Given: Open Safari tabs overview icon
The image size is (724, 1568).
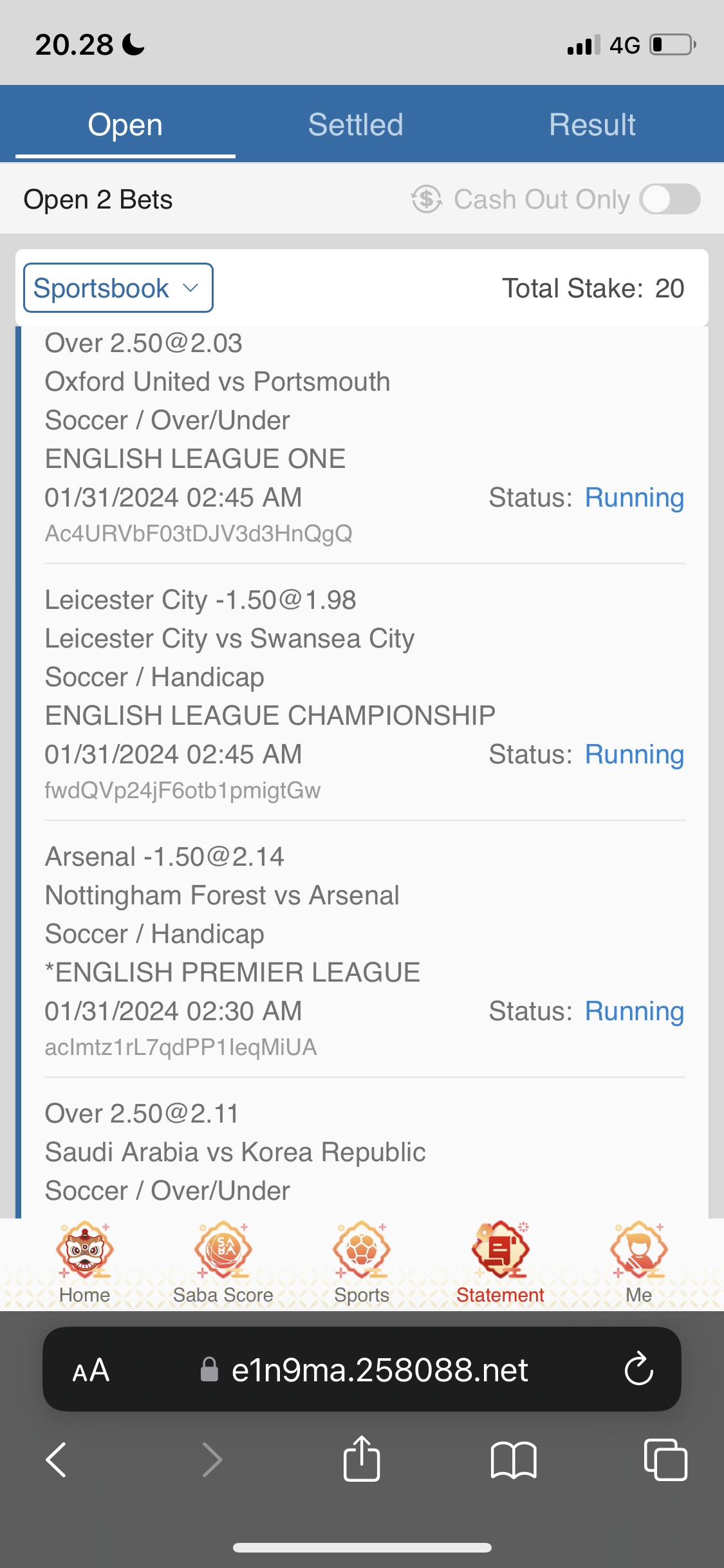Looking at the screenshot, I should pos(665,1459).
